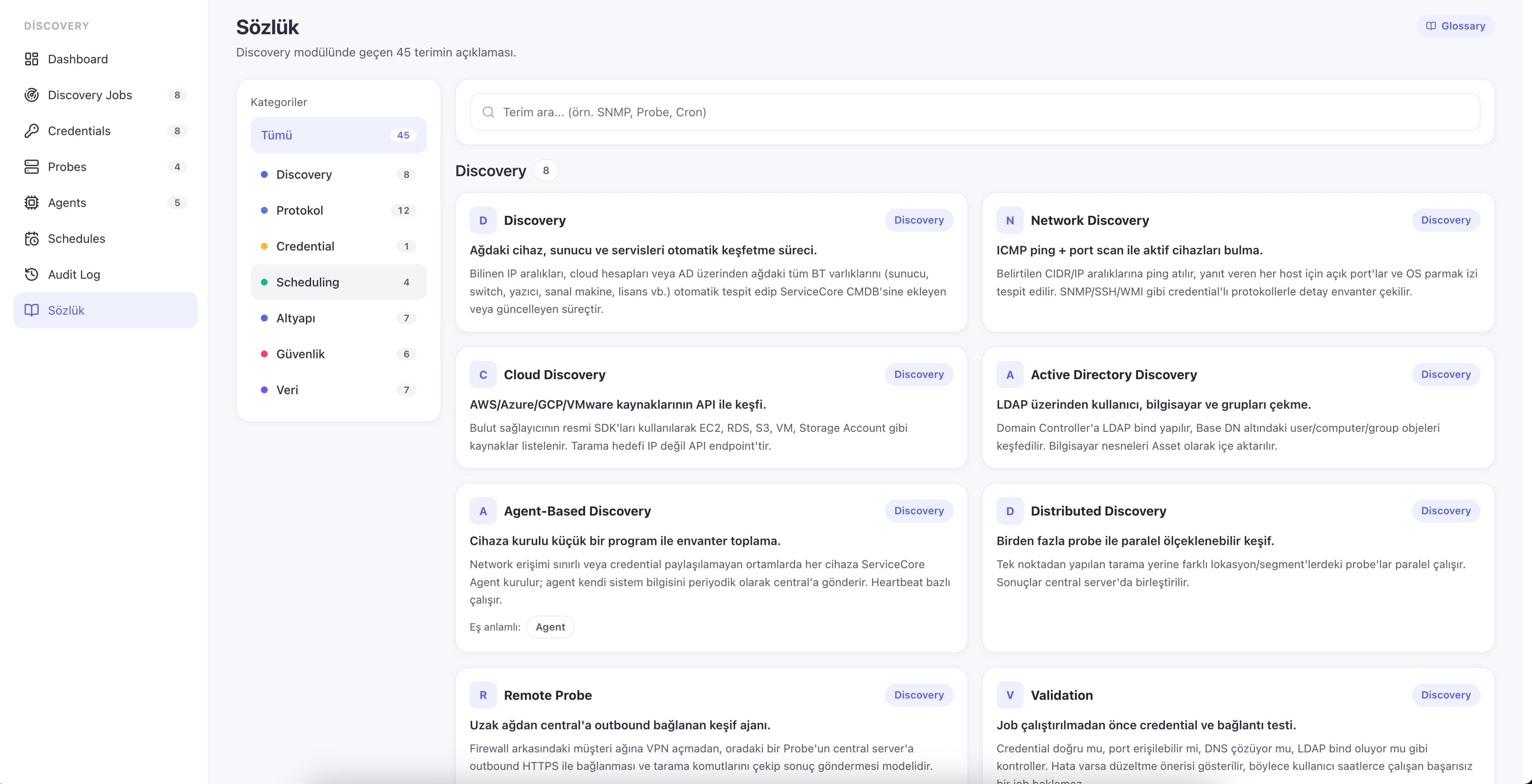Click the book icon in Glossary badge
Image resolution: width=1532 pixels, height=784 pixels.
click(x=1431, y=26)
